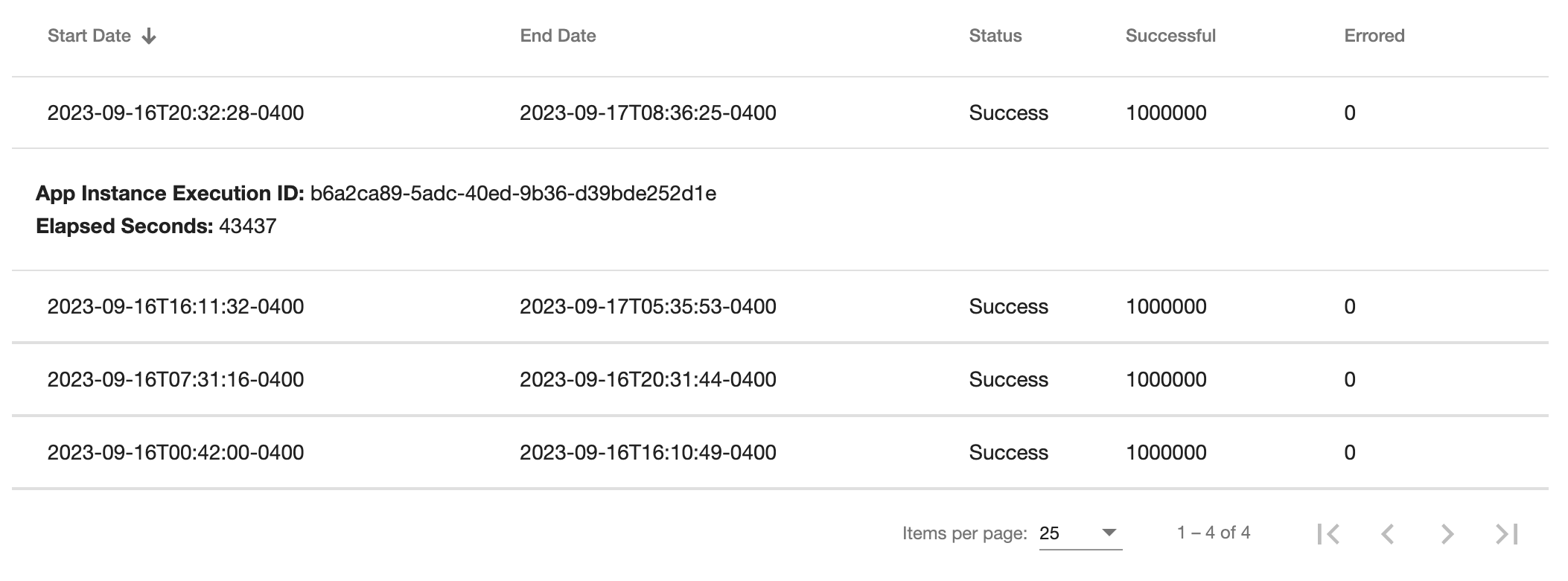Click the Successful column header
Image resolution: width=1568 pixels, height=581 pixels.
(1170, 36)
